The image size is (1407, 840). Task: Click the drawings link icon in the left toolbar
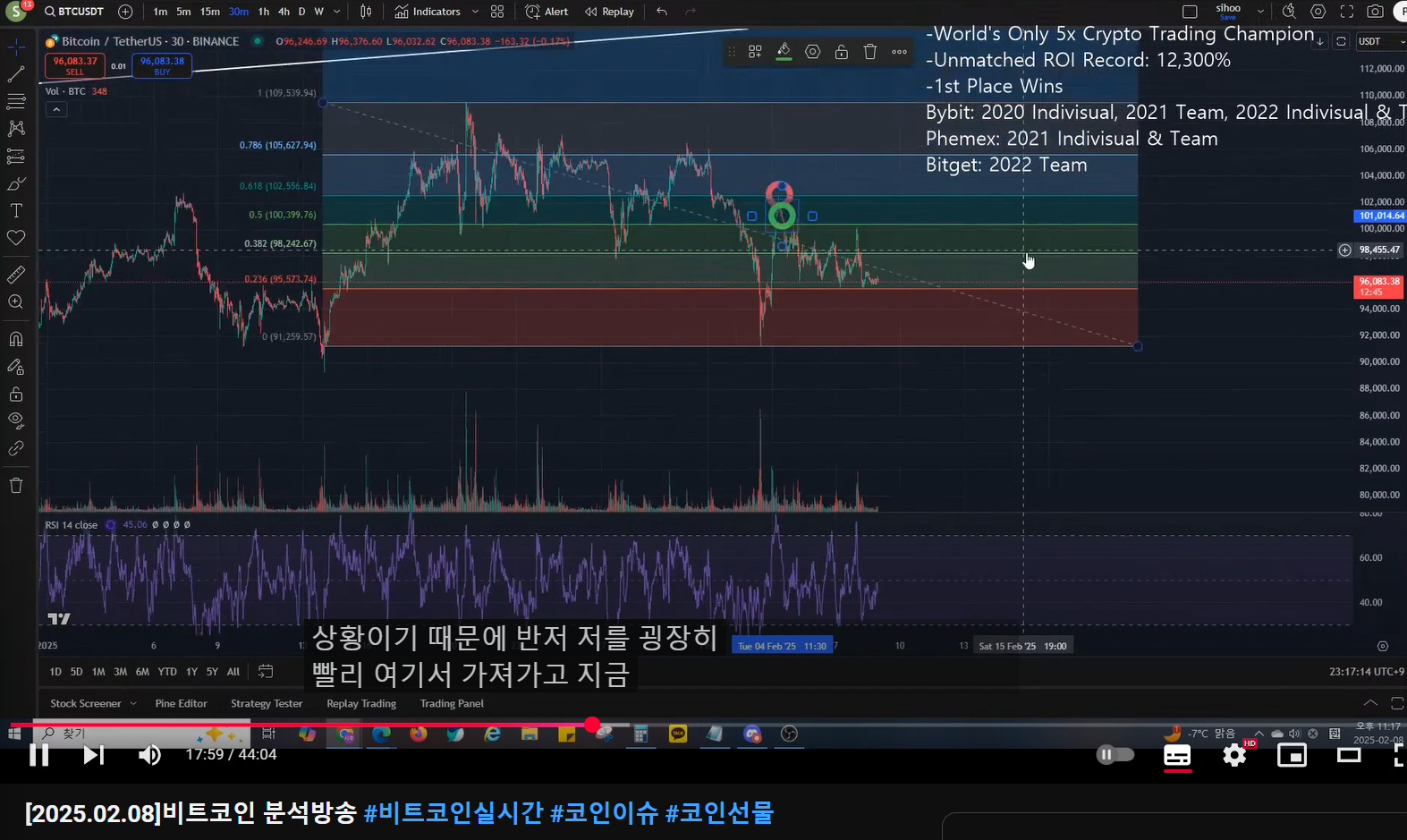[x=16, y=448]
